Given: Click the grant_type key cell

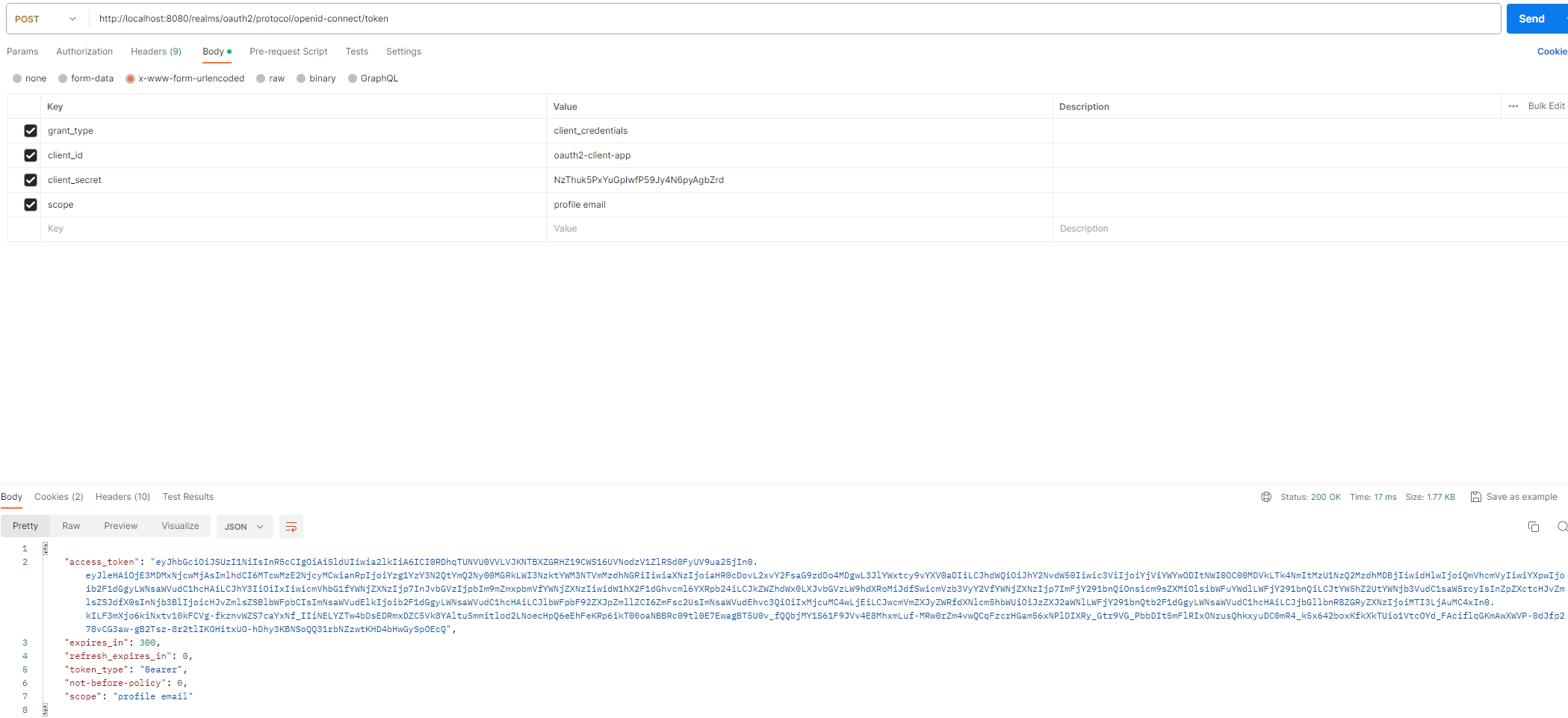Looking at the screenshot, I should point(293,131).
